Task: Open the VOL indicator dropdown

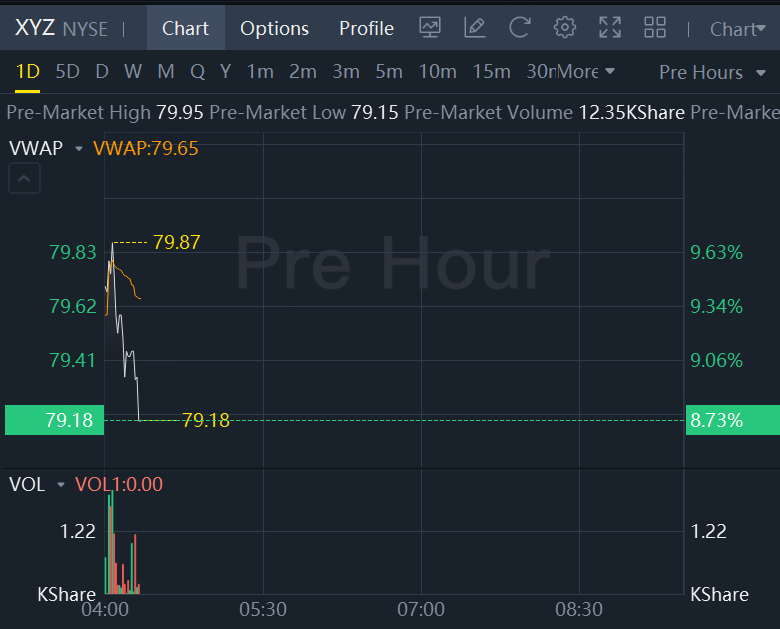Action: point(62,485)
